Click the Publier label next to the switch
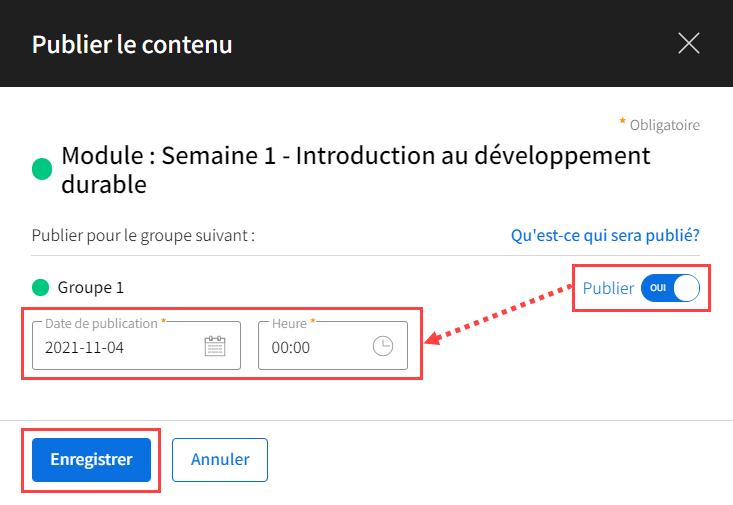This screenshot has width=733, height=505. 608,288
